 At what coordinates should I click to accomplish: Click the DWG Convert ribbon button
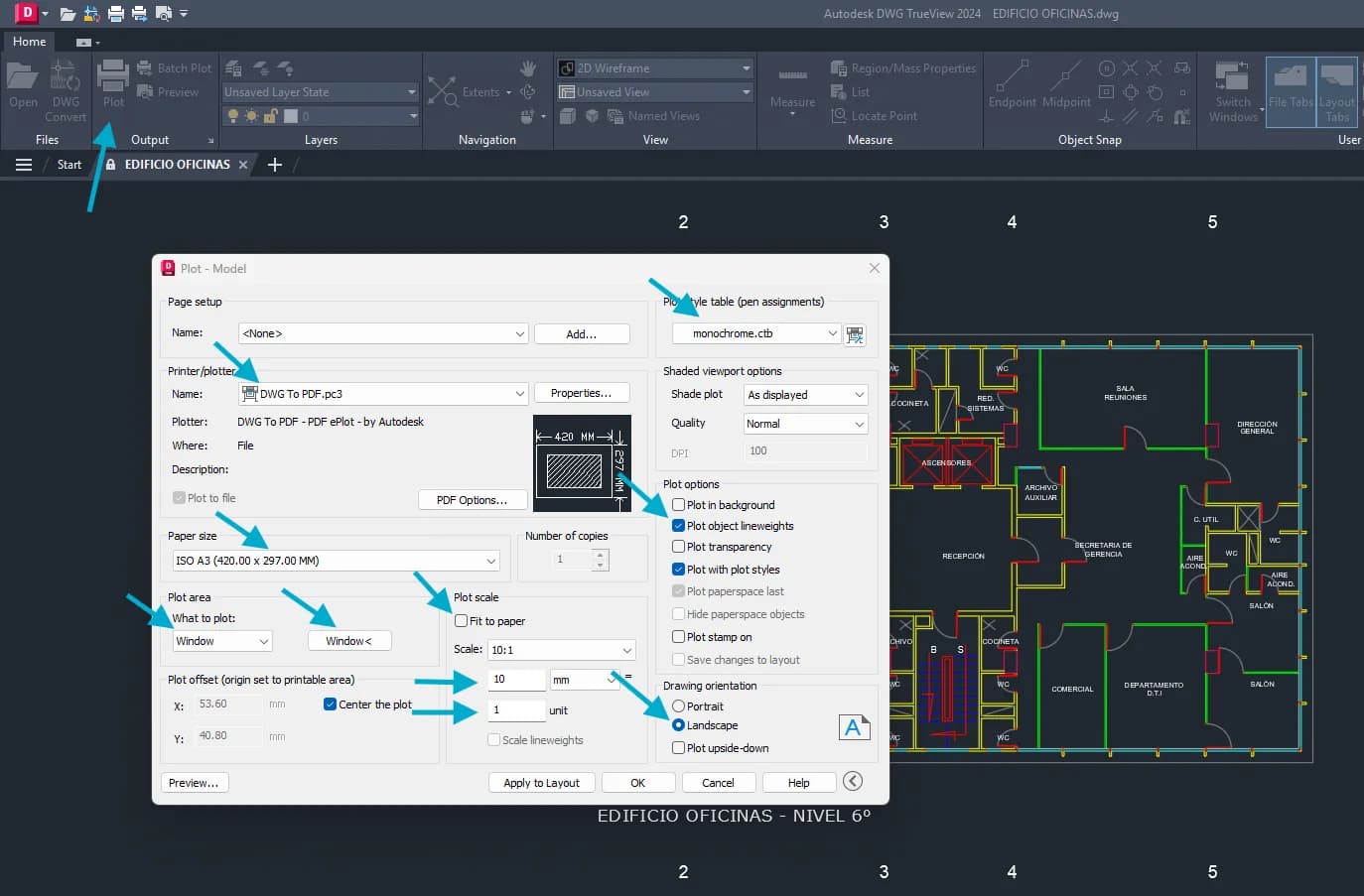click(66, 89)
